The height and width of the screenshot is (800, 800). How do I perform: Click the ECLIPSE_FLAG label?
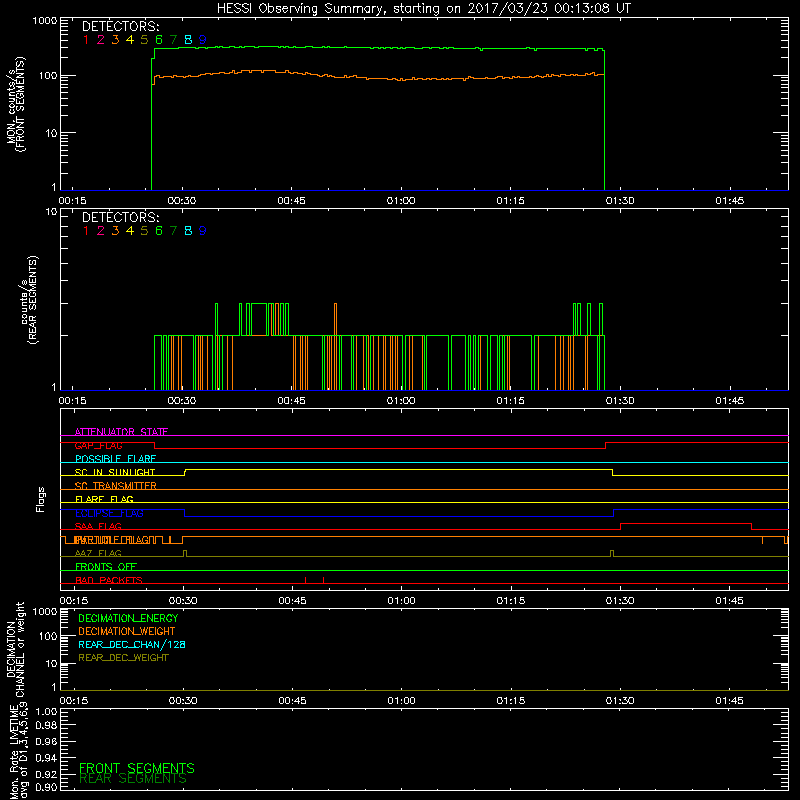[109, 513]
